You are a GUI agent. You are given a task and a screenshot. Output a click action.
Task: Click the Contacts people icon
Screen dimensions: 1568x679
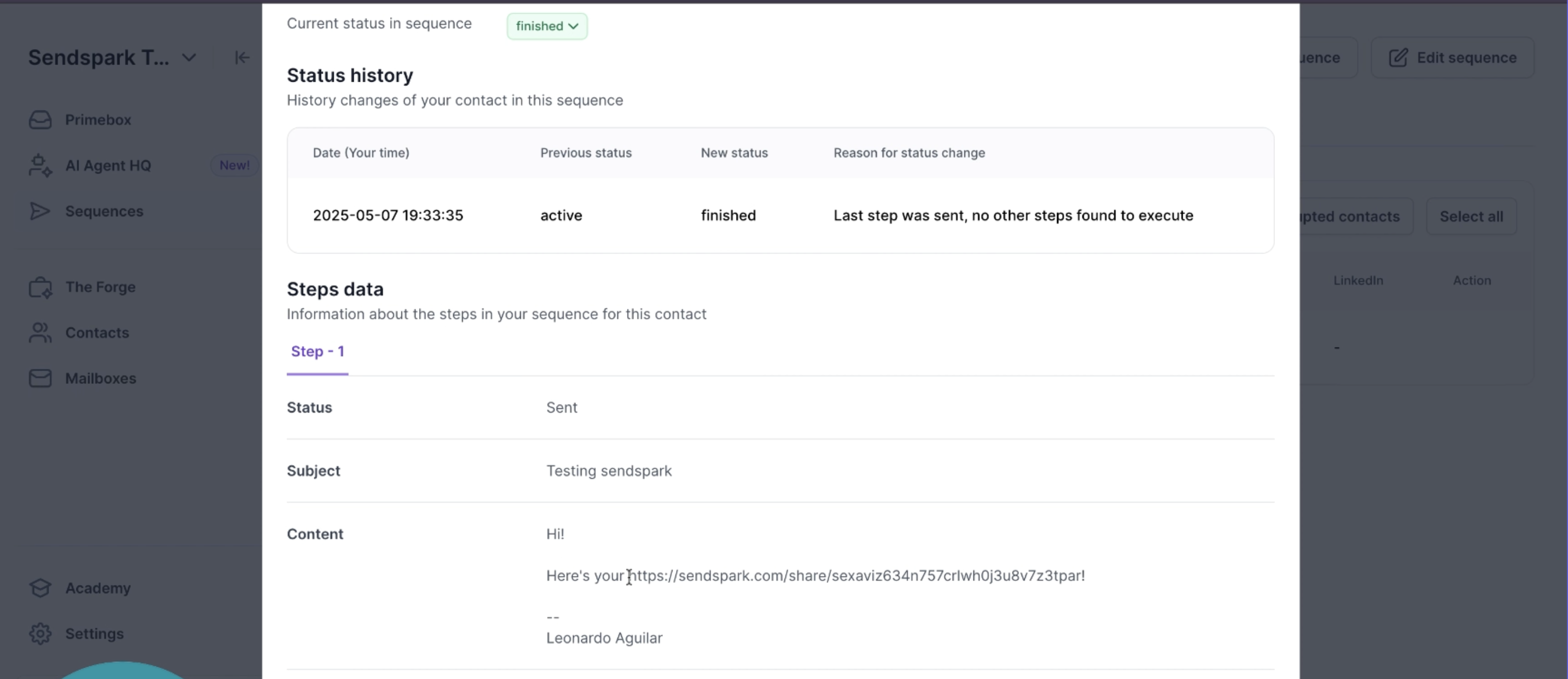click(40, 333)
